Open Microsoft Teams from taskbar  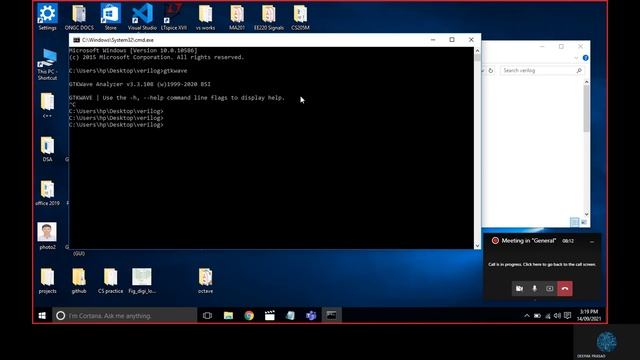click(311, 316)
